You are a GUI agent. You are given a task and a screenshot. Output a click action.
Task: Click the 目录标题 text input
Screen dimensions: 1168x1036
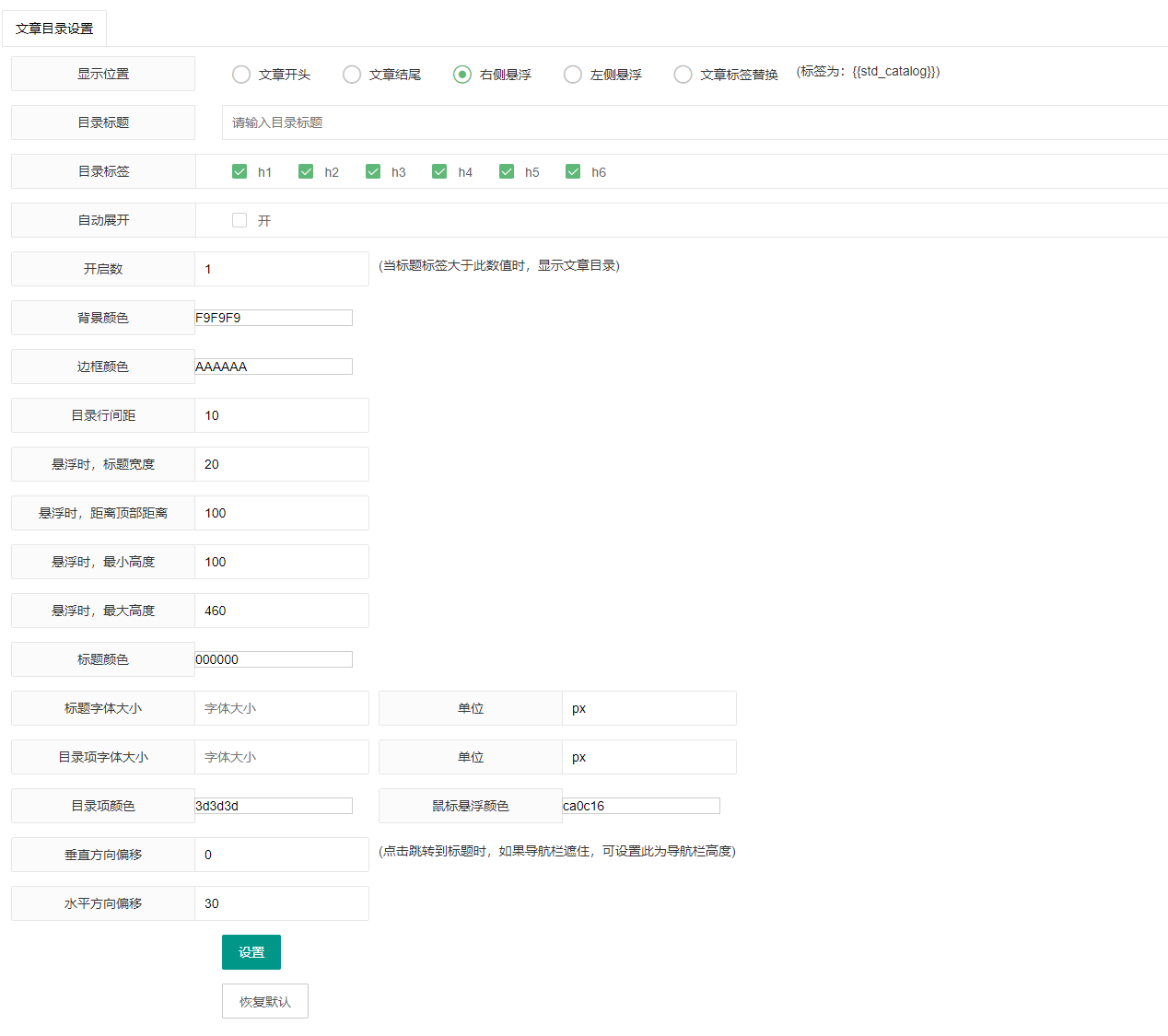691,122
